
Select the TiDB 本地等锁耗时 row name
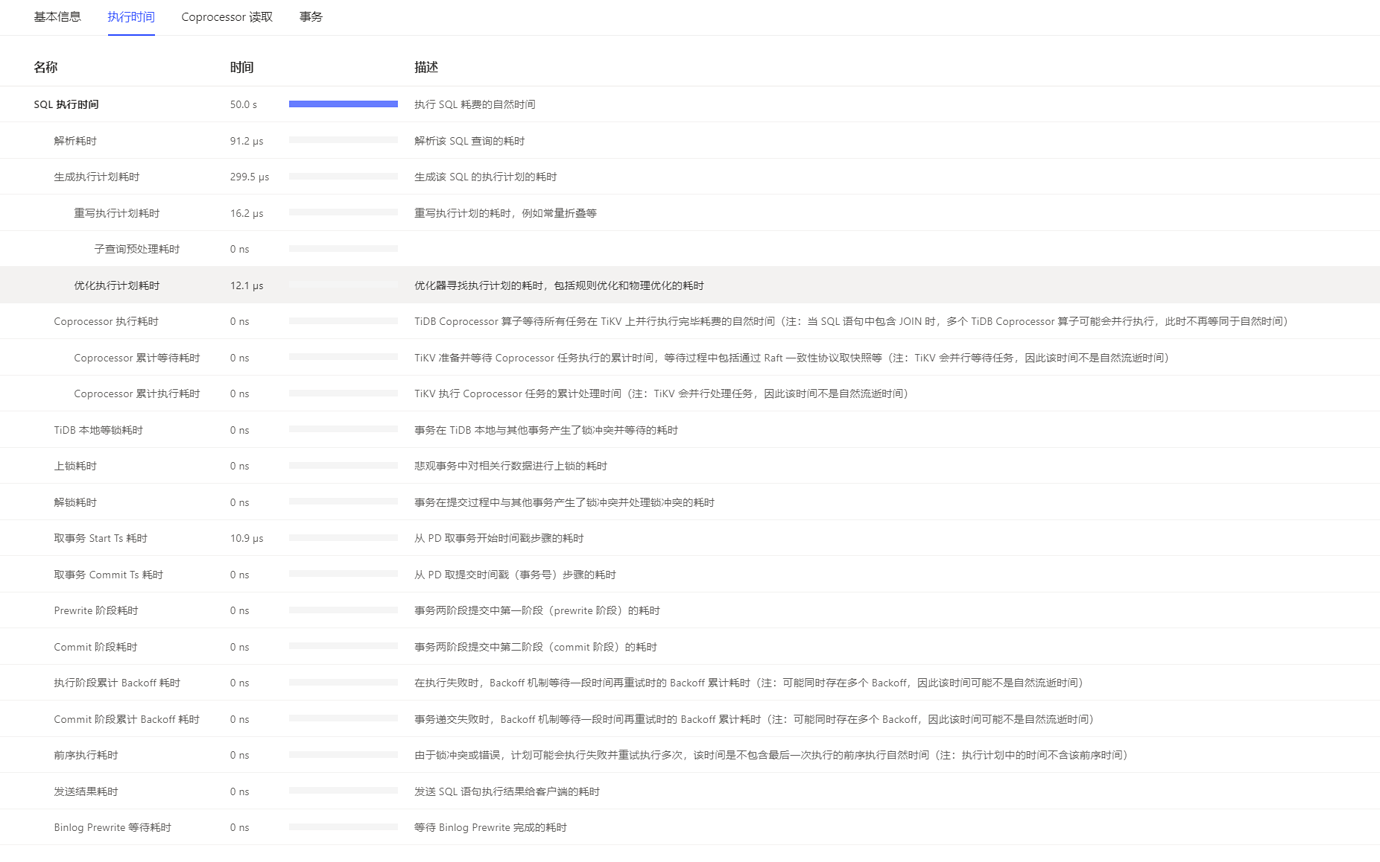tap(98, 430)
